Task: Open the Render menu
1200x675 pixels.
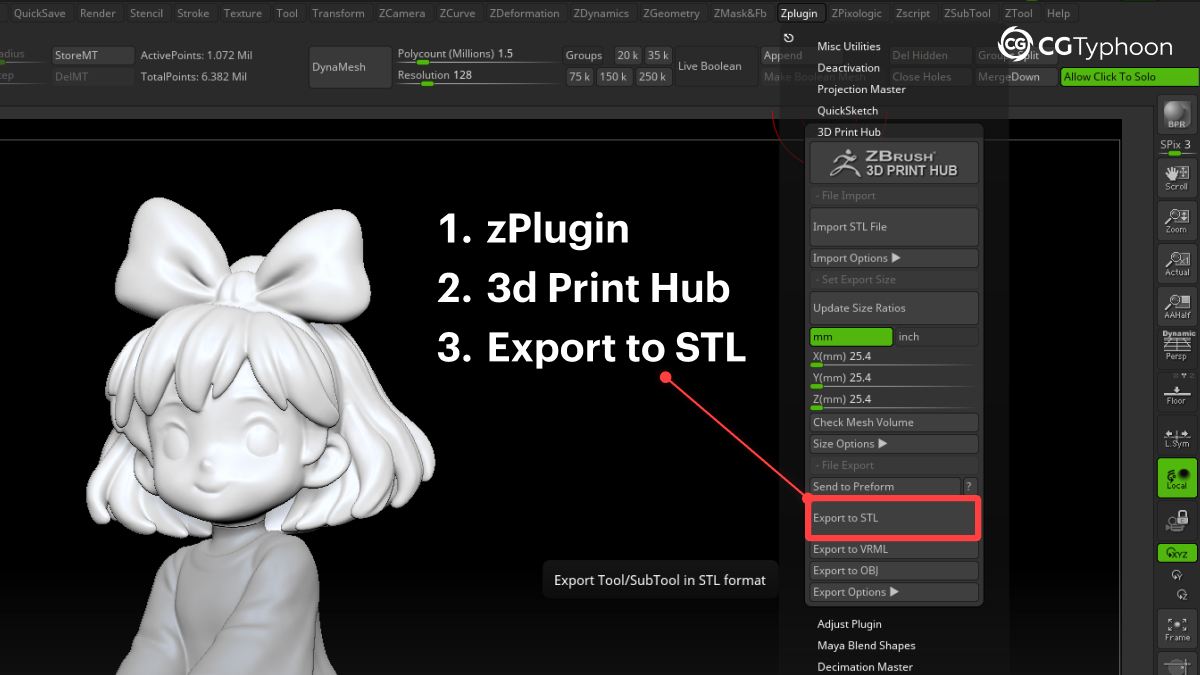Action: (x=98, y=13)
